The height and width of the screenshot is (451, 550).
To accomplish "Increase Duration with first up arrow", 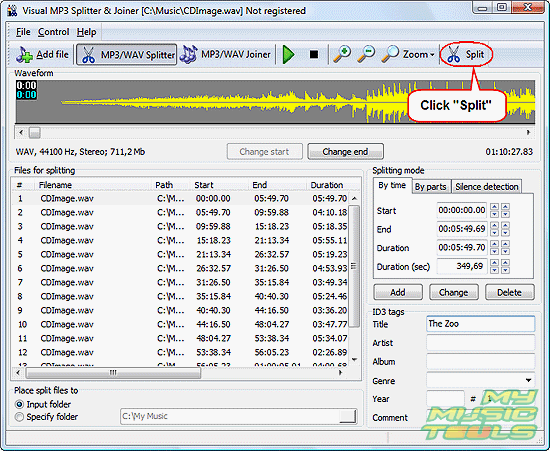I will coord(495,244).
